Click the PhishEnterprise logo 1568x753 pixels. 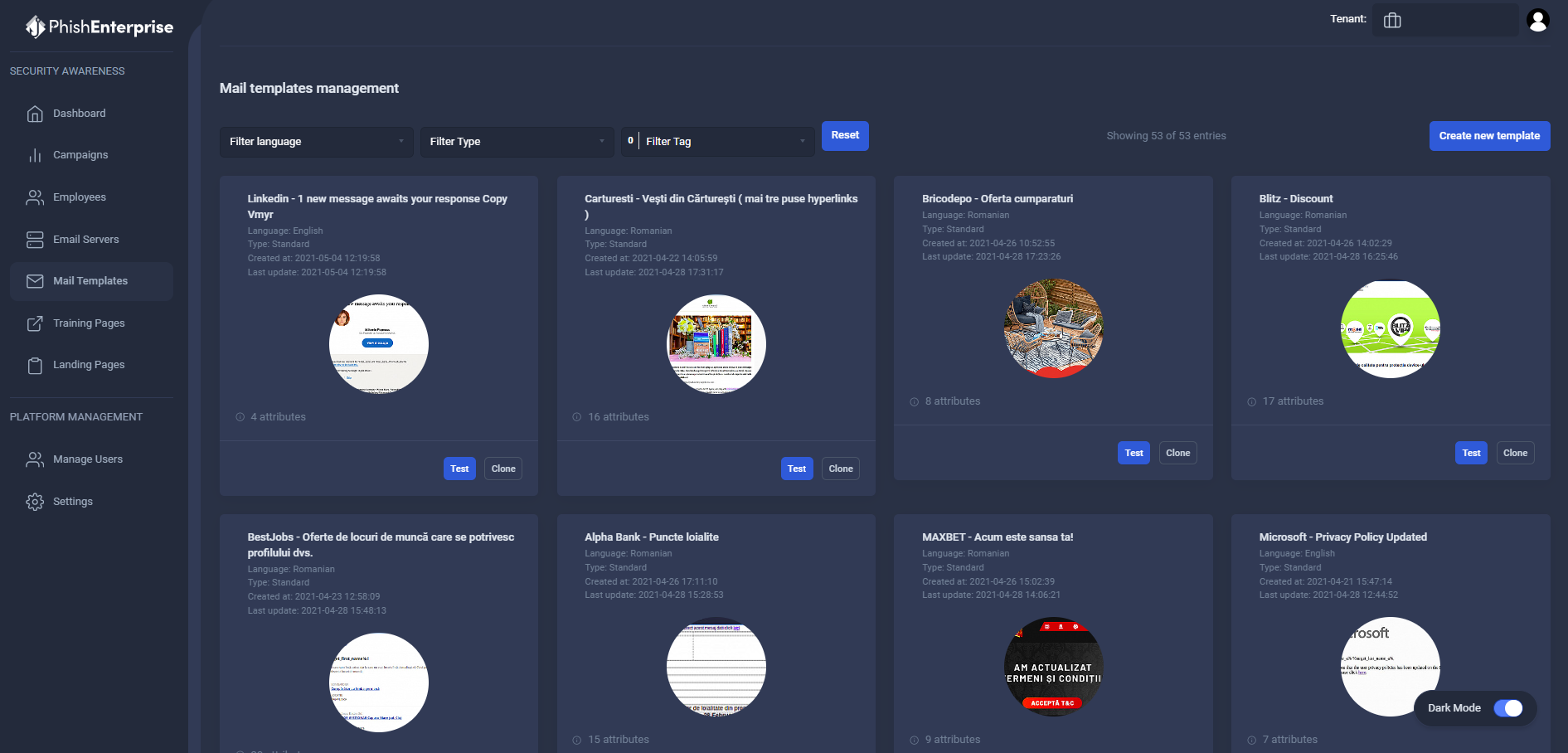coord(100,27)
